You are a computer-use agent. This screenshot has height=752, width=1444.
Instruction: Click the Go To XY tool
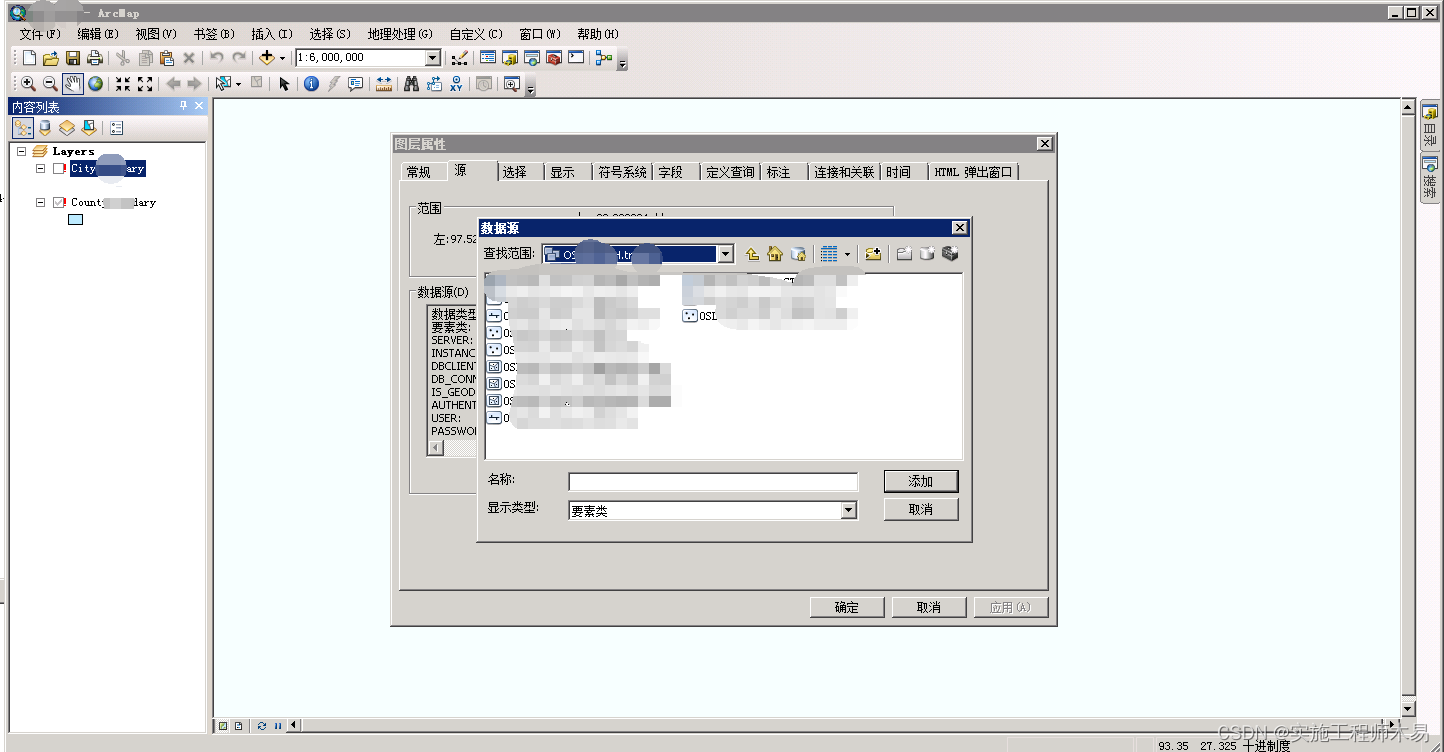(456, 84)
